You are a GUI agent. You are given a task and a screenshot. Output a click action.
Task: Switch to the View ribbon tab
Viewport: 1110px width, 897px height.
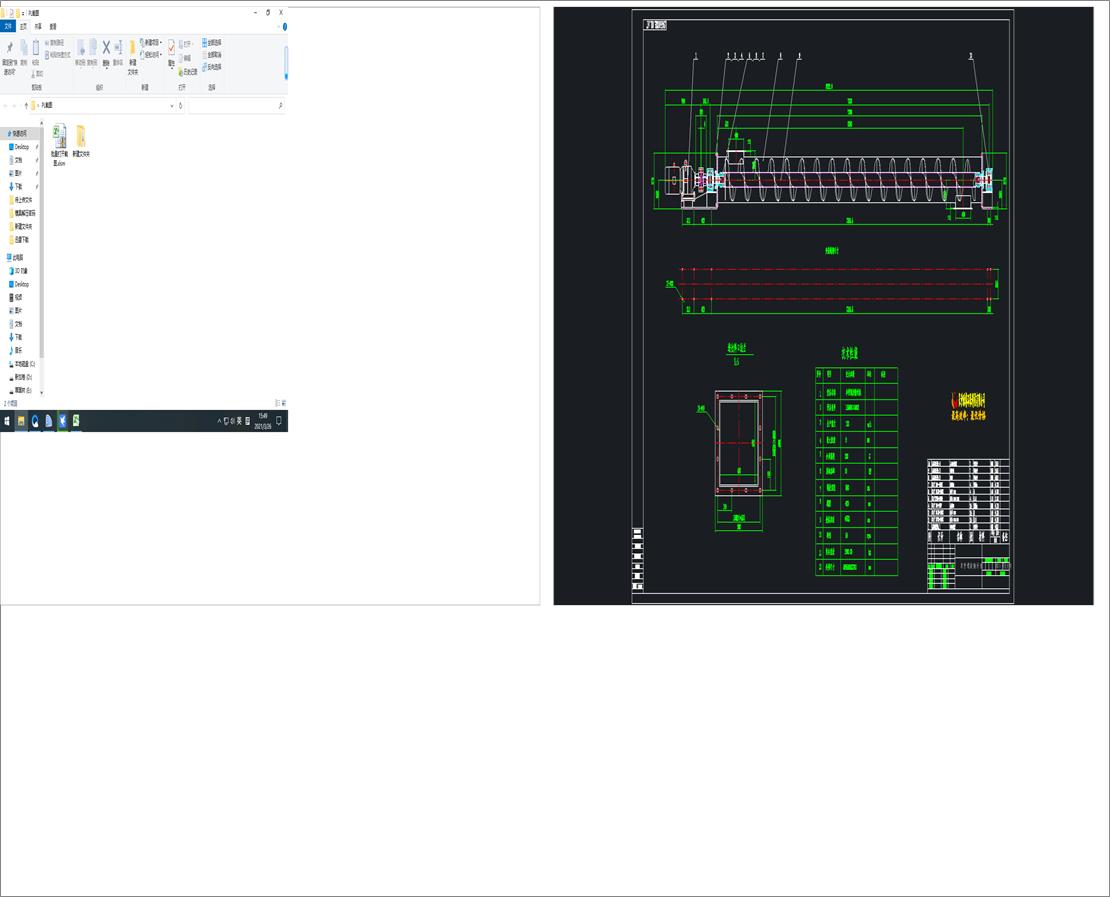point(53,26)
